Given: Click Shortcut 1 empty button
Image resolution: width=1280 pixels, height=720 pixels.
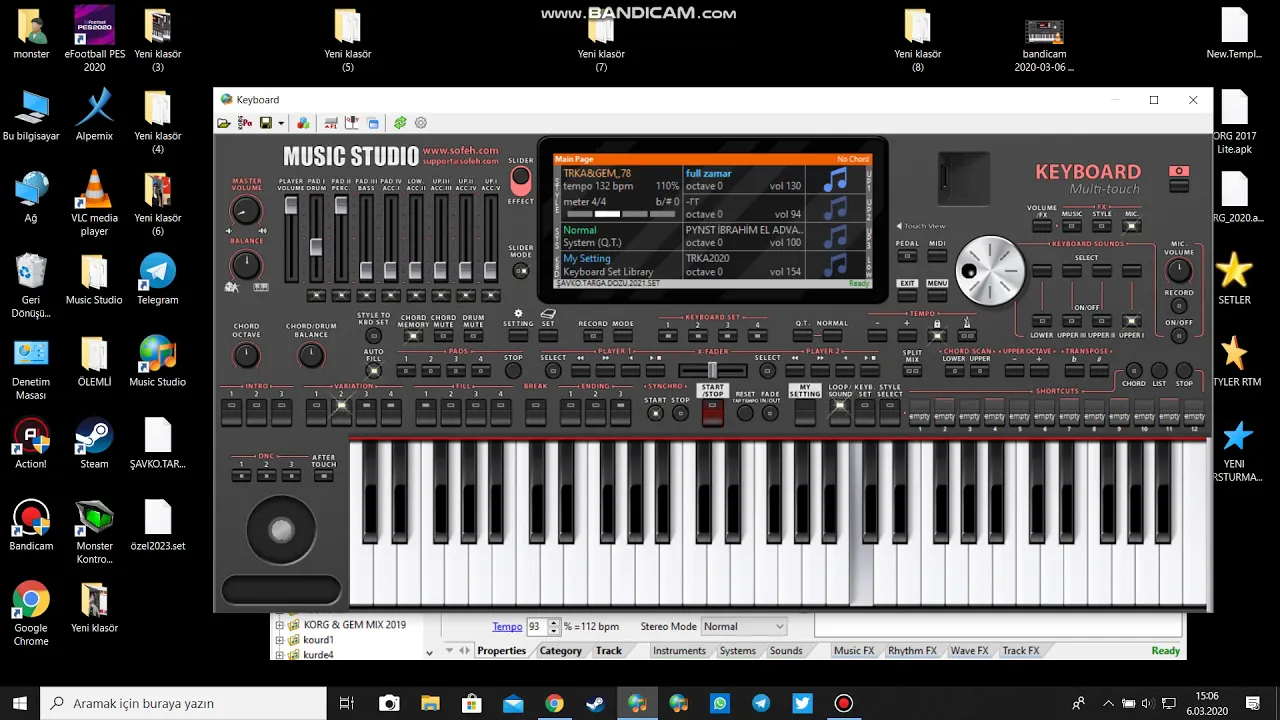Looking at the screenshot, I should pos(919,414).
